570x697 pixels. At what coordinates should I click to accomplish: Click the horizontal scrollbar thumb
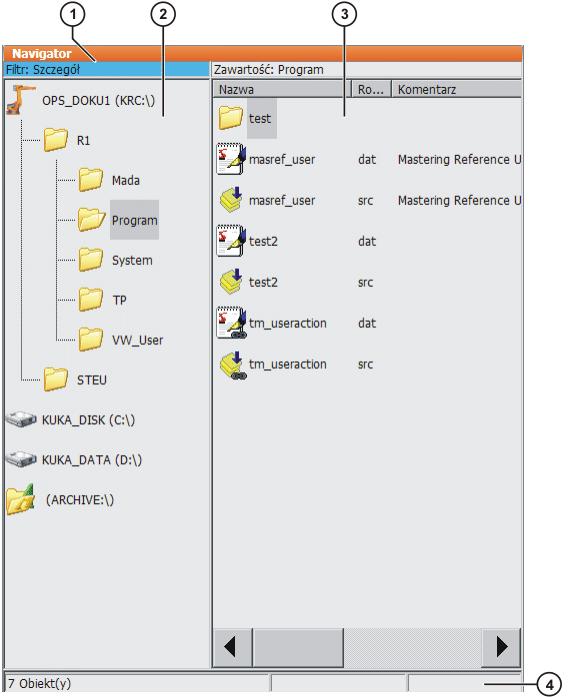298,647
